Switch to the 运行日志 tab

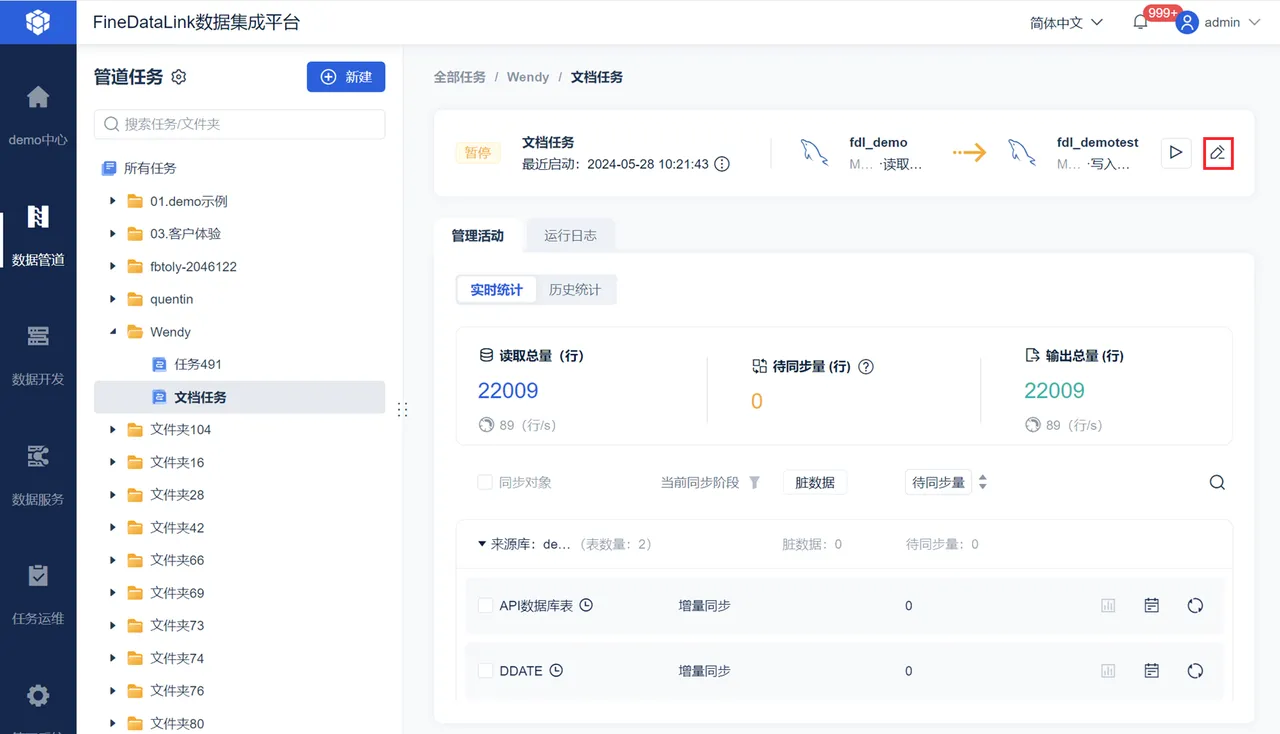coord(570,236)
